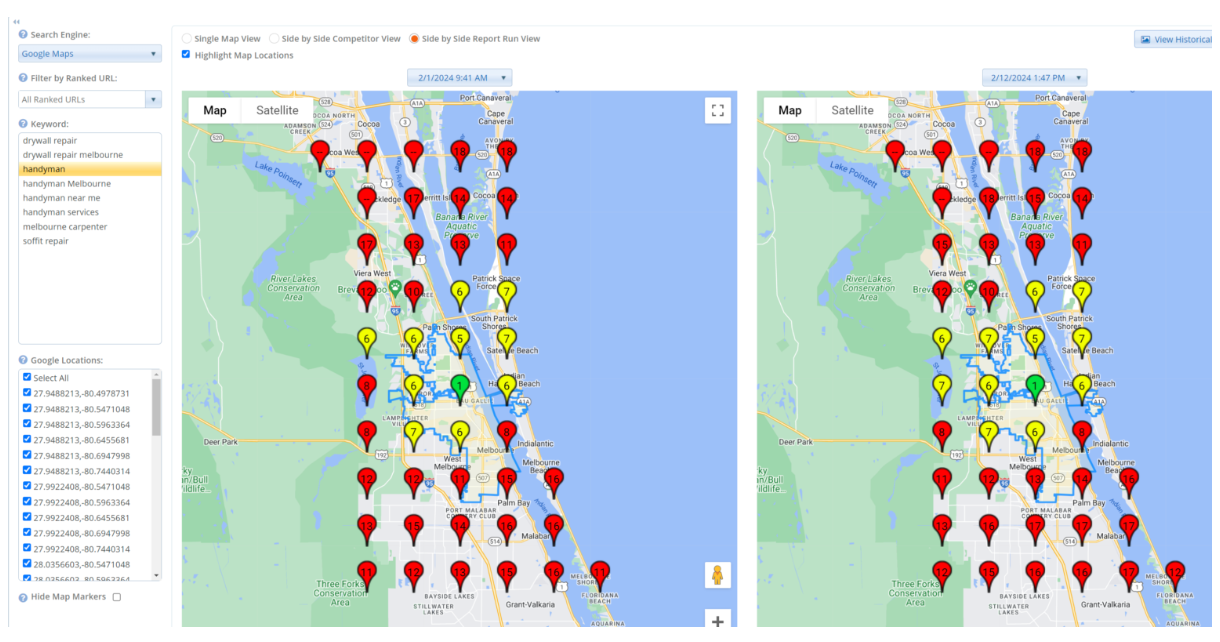Switch the left map to Satellite view

[277, 111]
